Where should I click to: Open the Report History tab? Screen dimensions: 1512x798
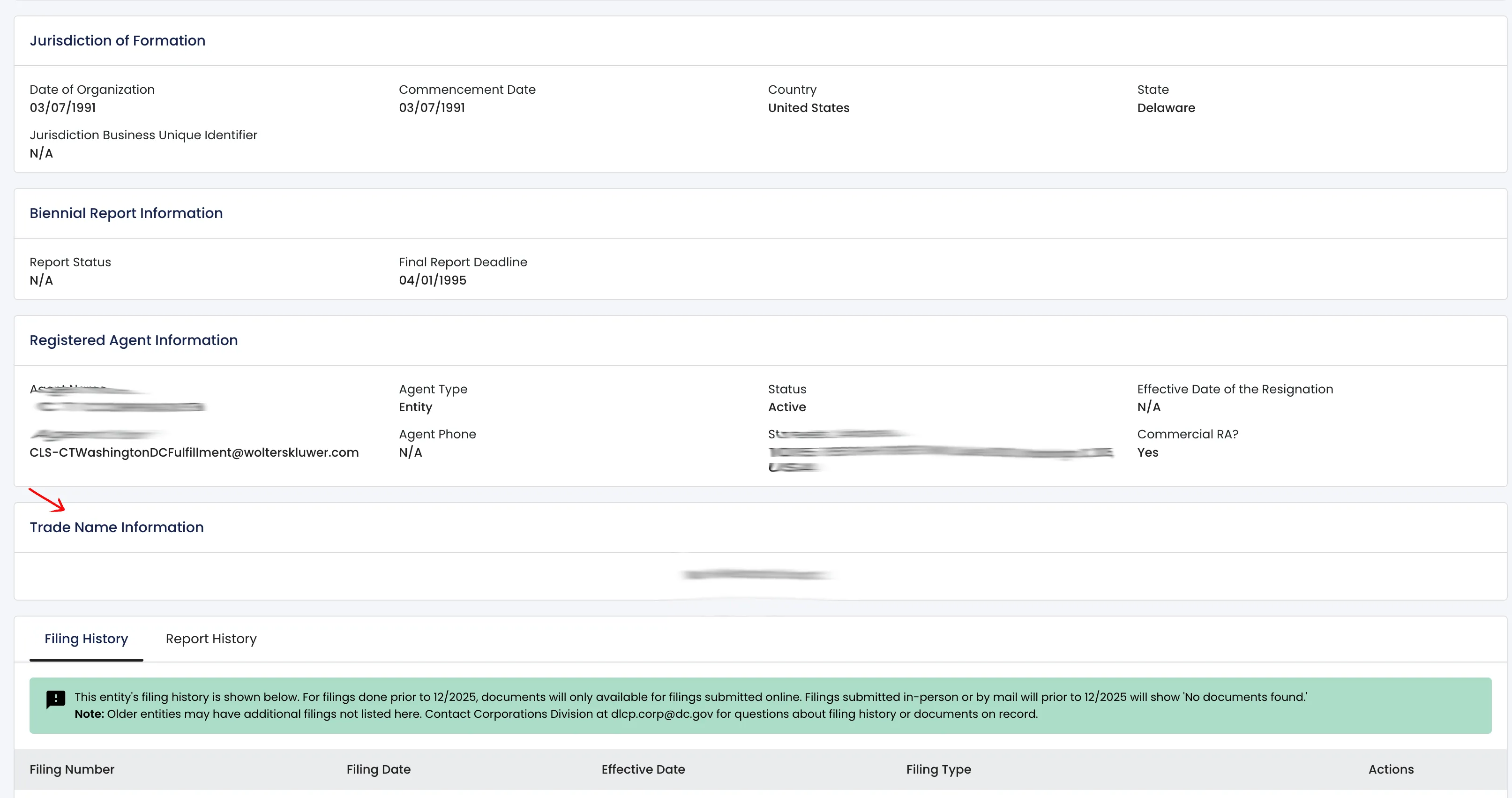pos(211,639)
